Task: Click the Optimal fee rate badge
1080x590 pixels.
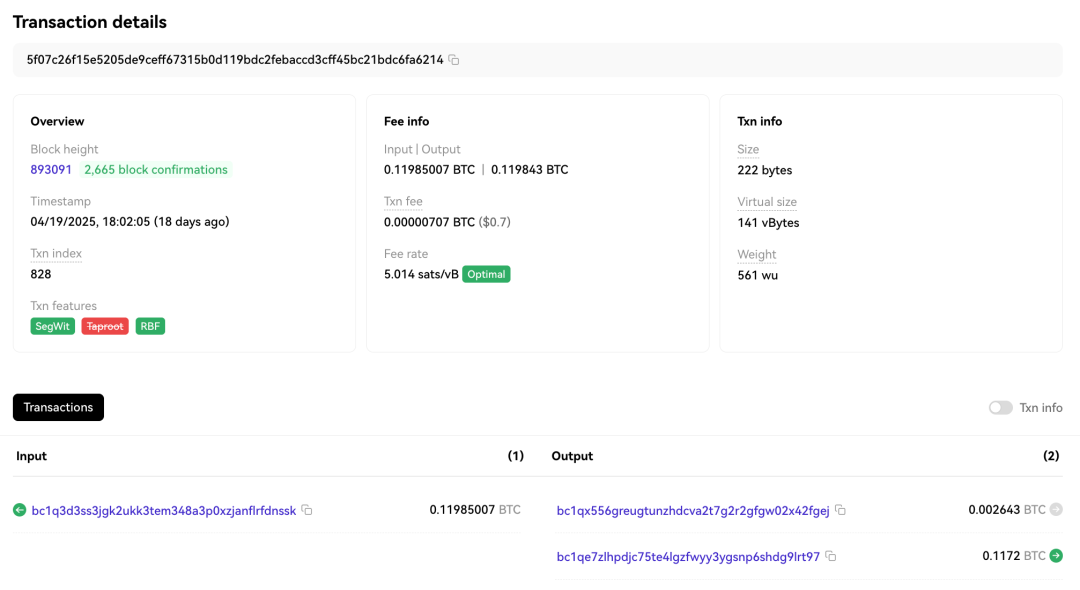Action: [x=486, y=274]
